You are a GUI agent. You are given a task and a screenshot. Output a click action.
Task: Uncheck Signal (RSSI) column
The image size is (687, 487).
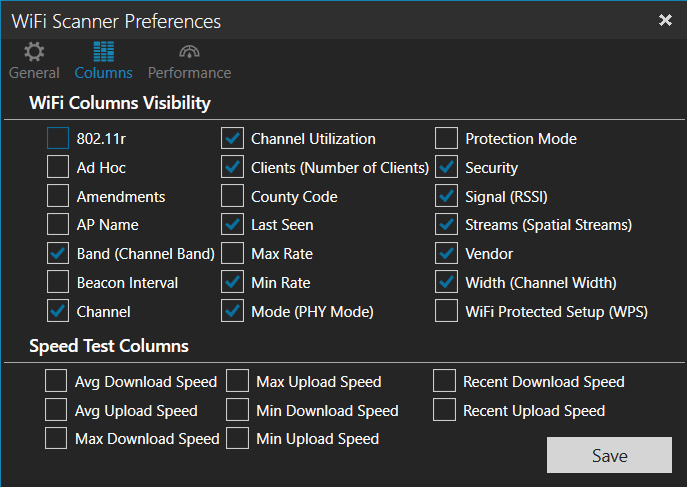446,196
